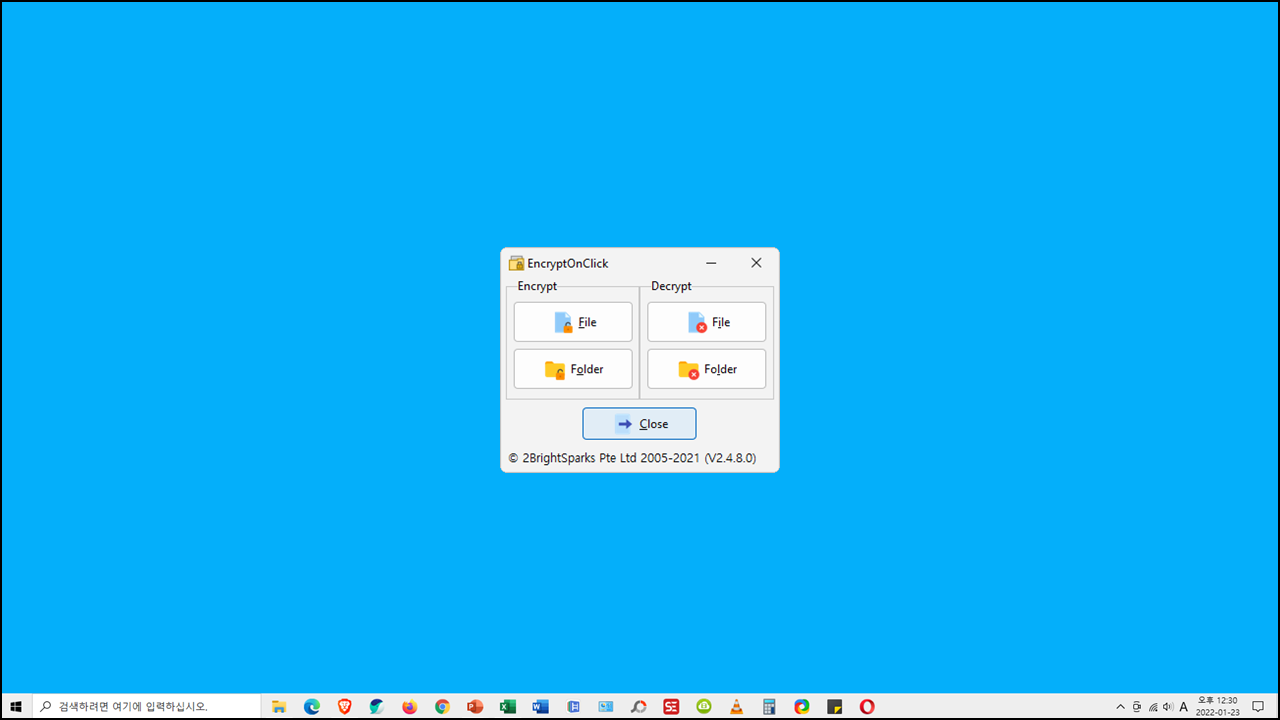The width and height of the screenshot is (1280, 720).
Task: Open the notification center
Action: point(1258,707)
